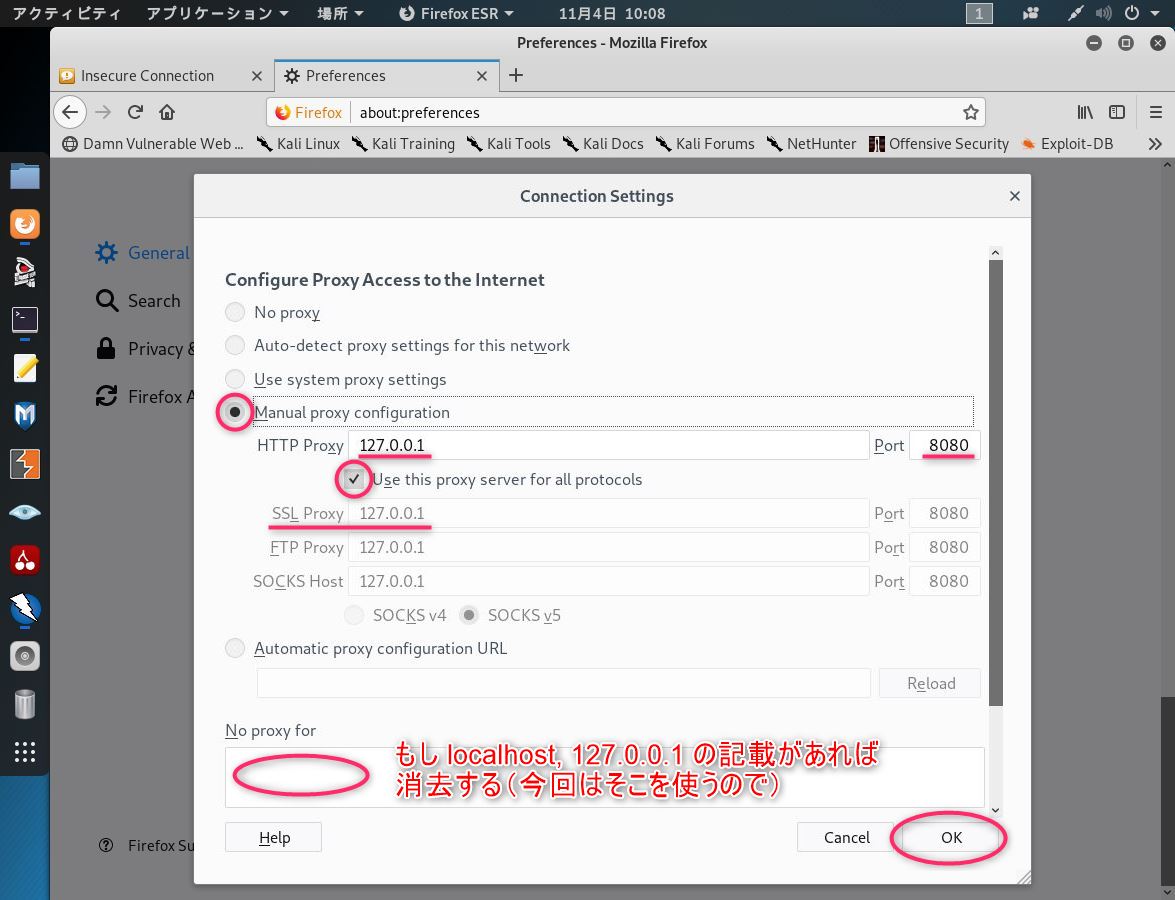Open the Kali Tools bookmark
This screenshot has width=1175, height=900.
[509, 144]
